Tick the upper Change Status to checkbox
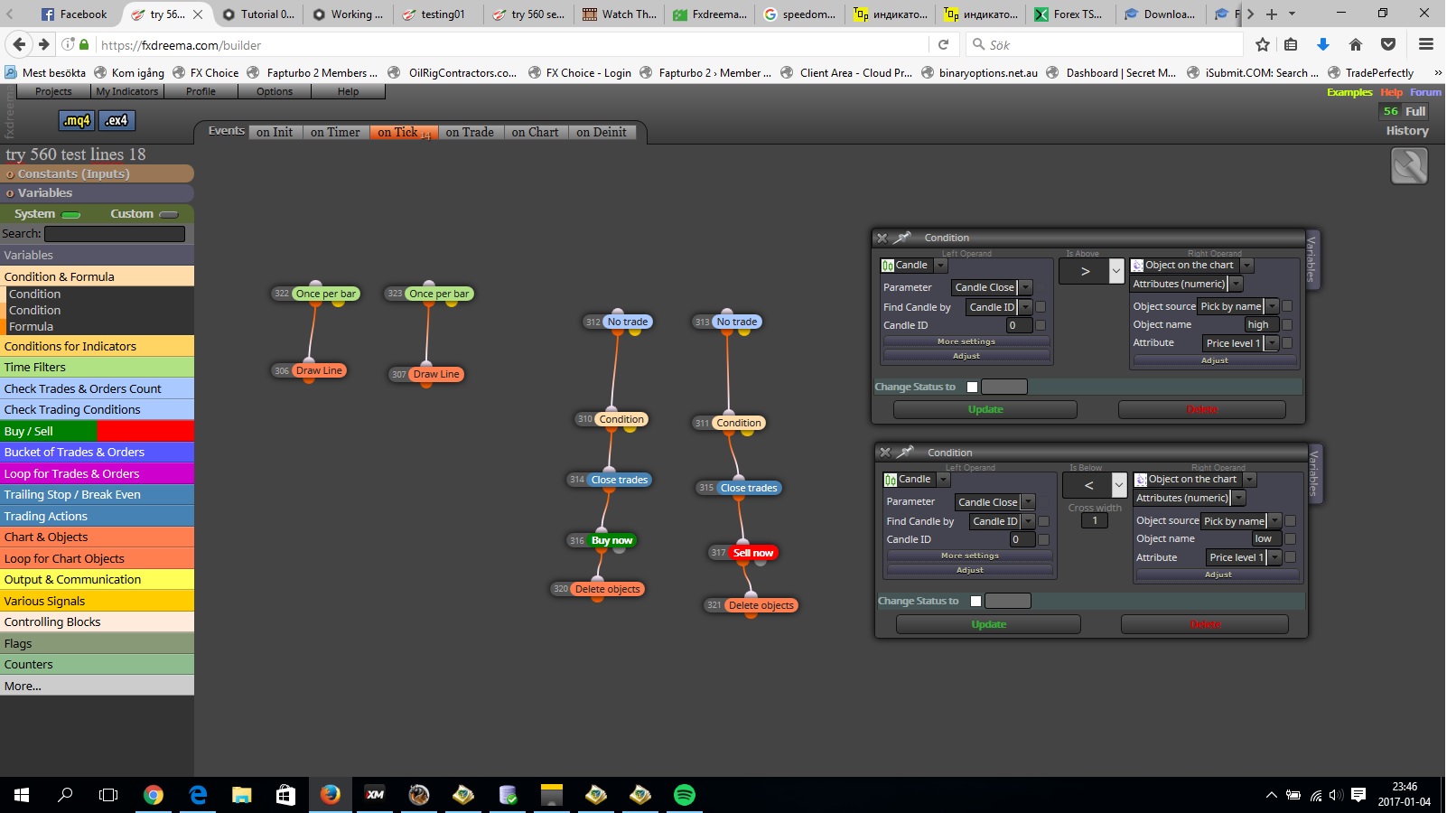 pyautogui.click(x=972, y=387)
